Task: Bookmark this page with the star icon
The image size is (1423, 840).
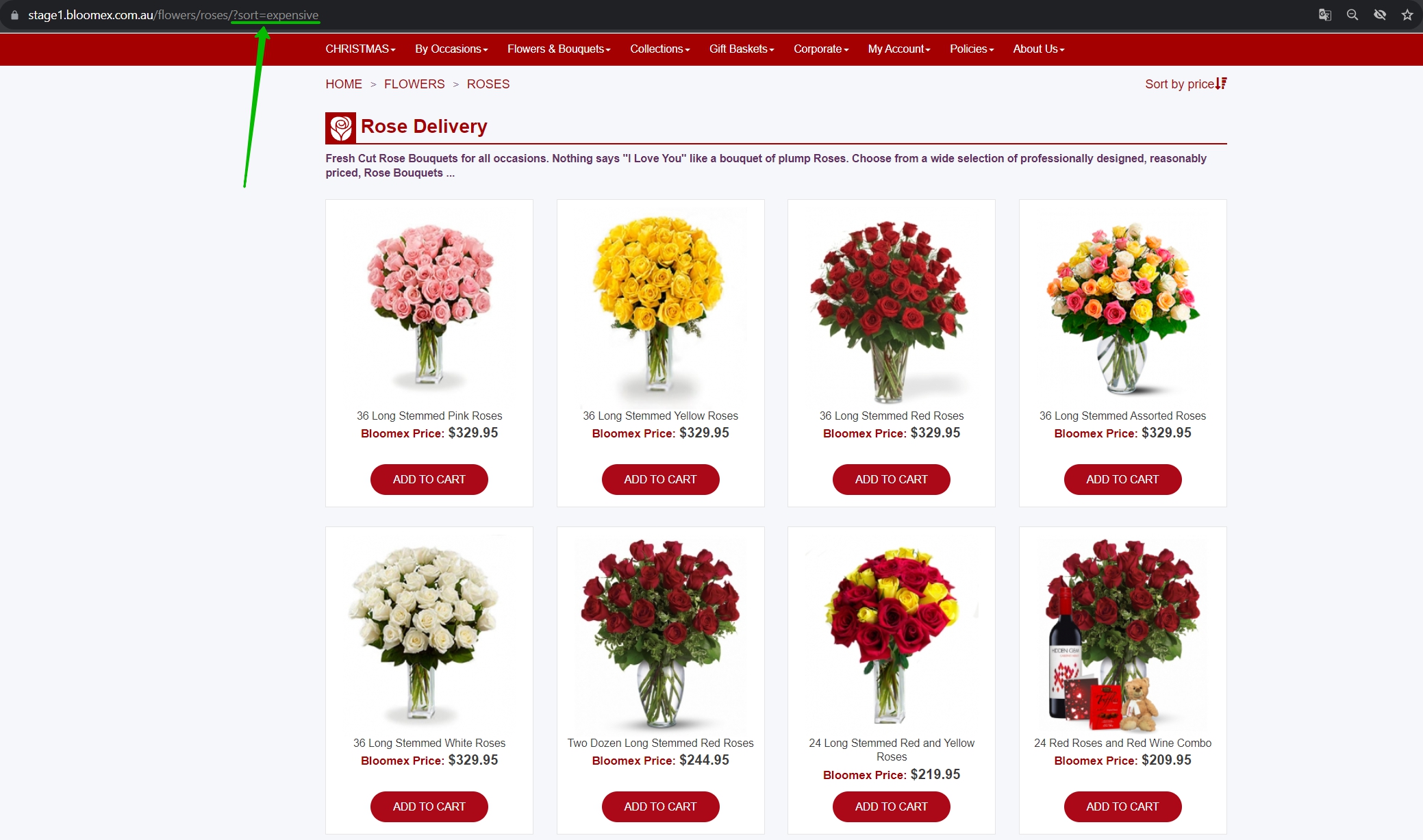Action: point(1407,15)
